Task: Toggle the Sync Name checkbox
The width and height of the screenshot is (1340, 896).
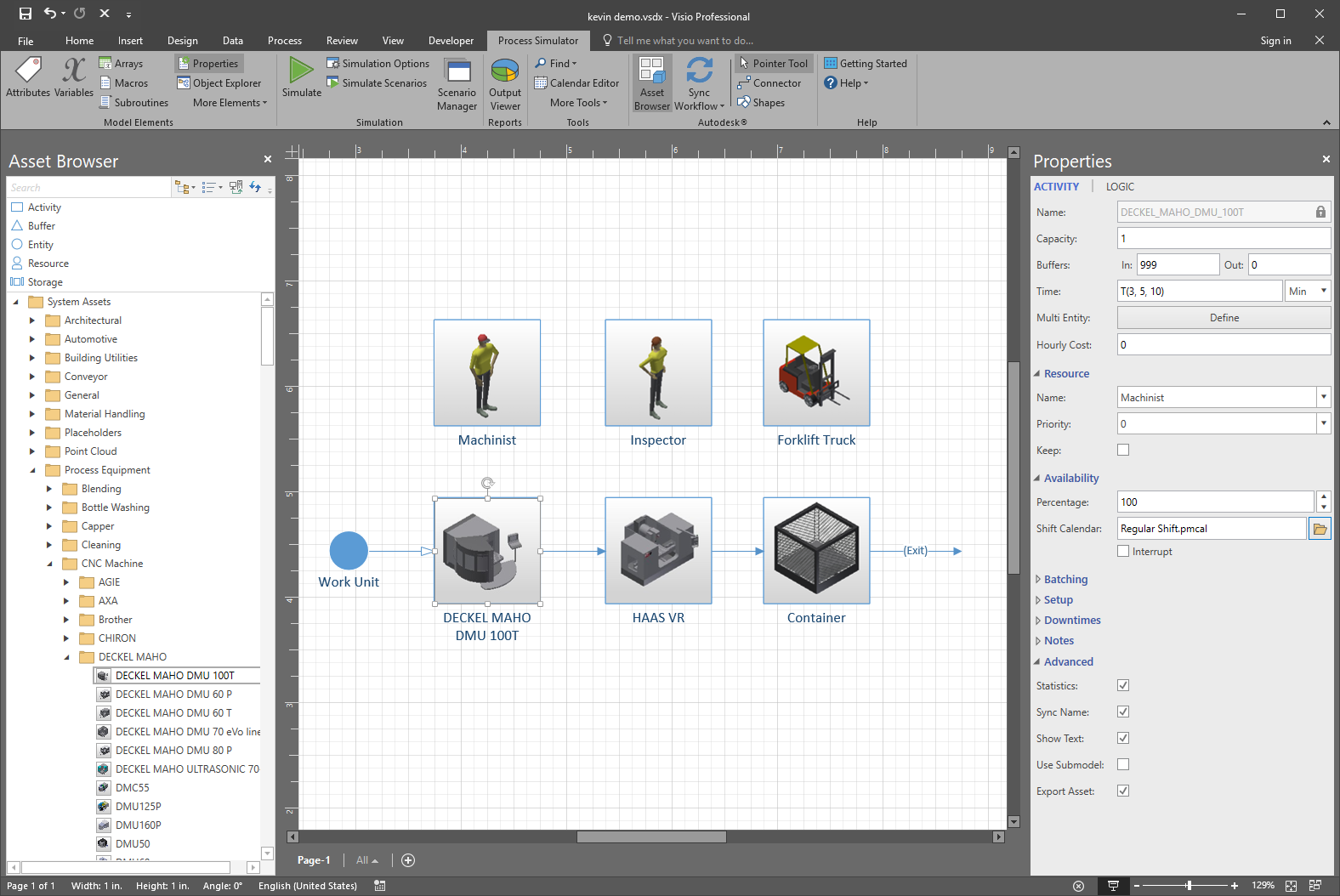Action: [1123, 712]
